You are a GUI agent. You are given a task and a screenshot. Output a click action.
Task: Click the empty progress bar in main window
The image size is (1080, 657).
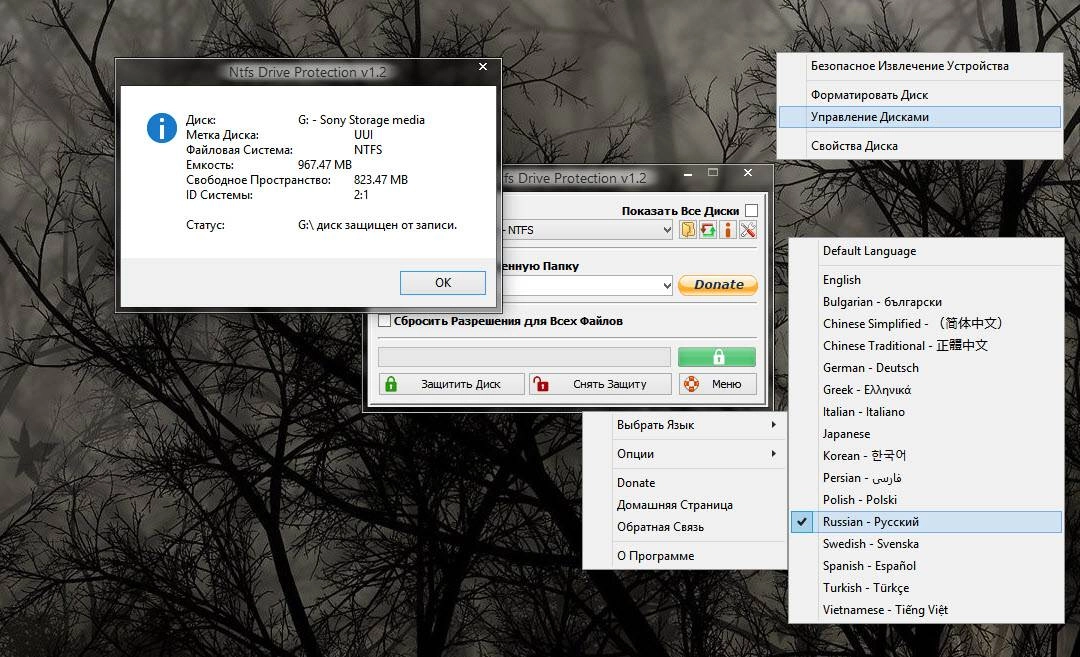click(524, 357)
